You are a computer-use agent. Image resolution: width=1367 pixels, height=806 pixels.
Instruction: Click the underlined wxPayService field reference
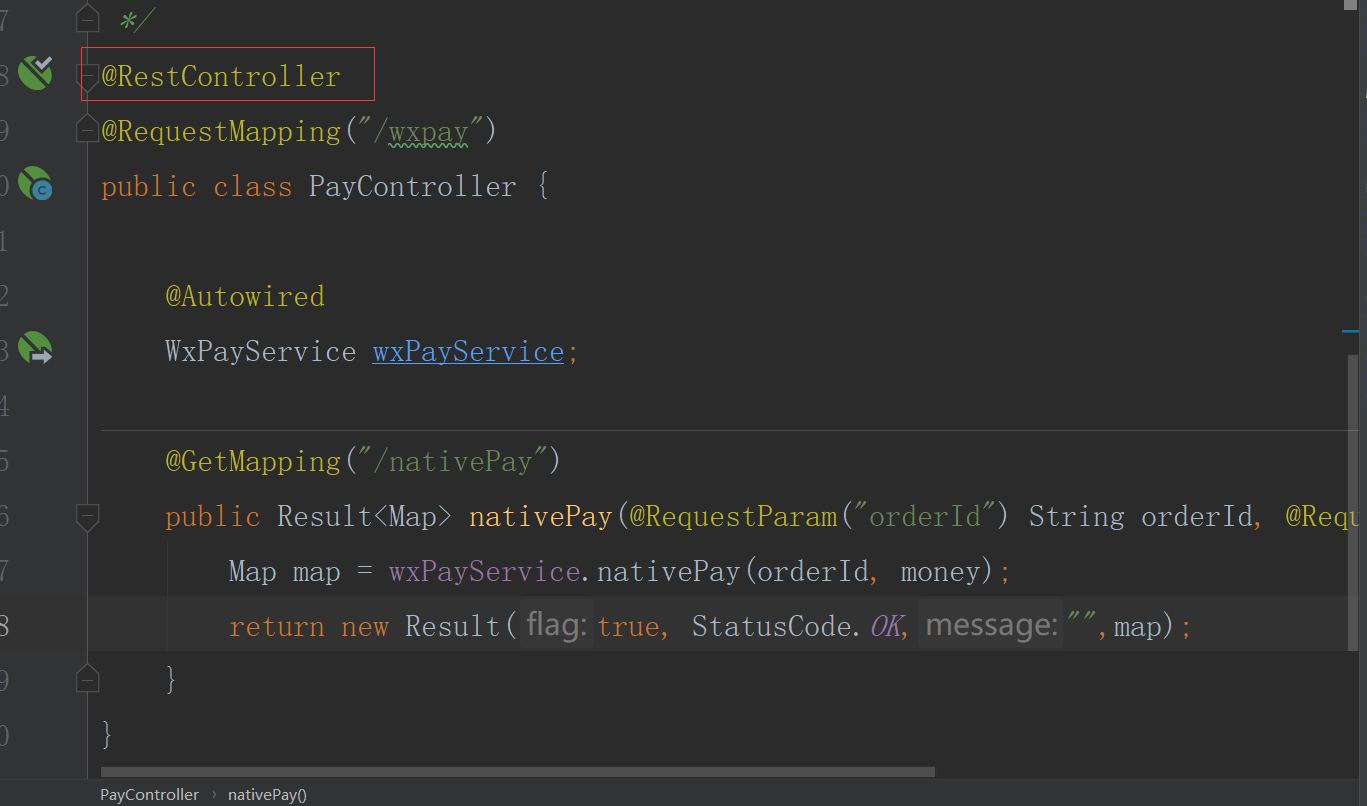(467, 351)
